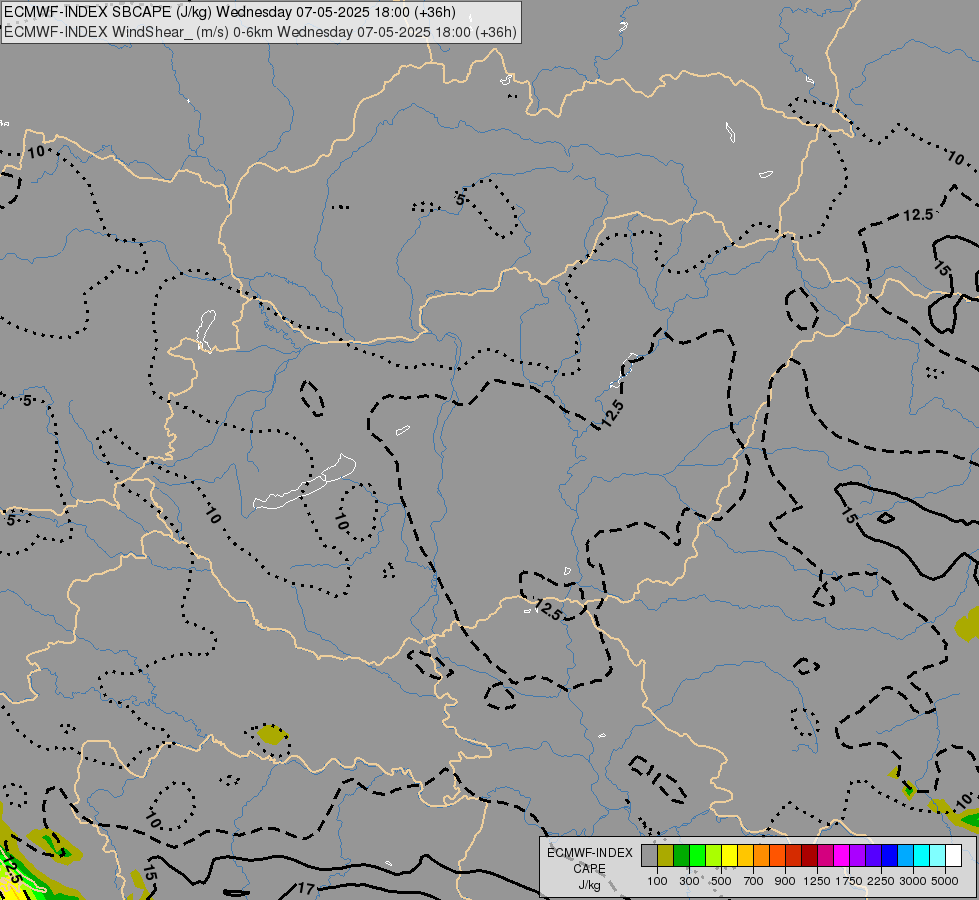The height and width of the screenshot is (900, 979).
Task: Click the gray CAPE legend swatch below 100
Action: (x=649, y=855)
